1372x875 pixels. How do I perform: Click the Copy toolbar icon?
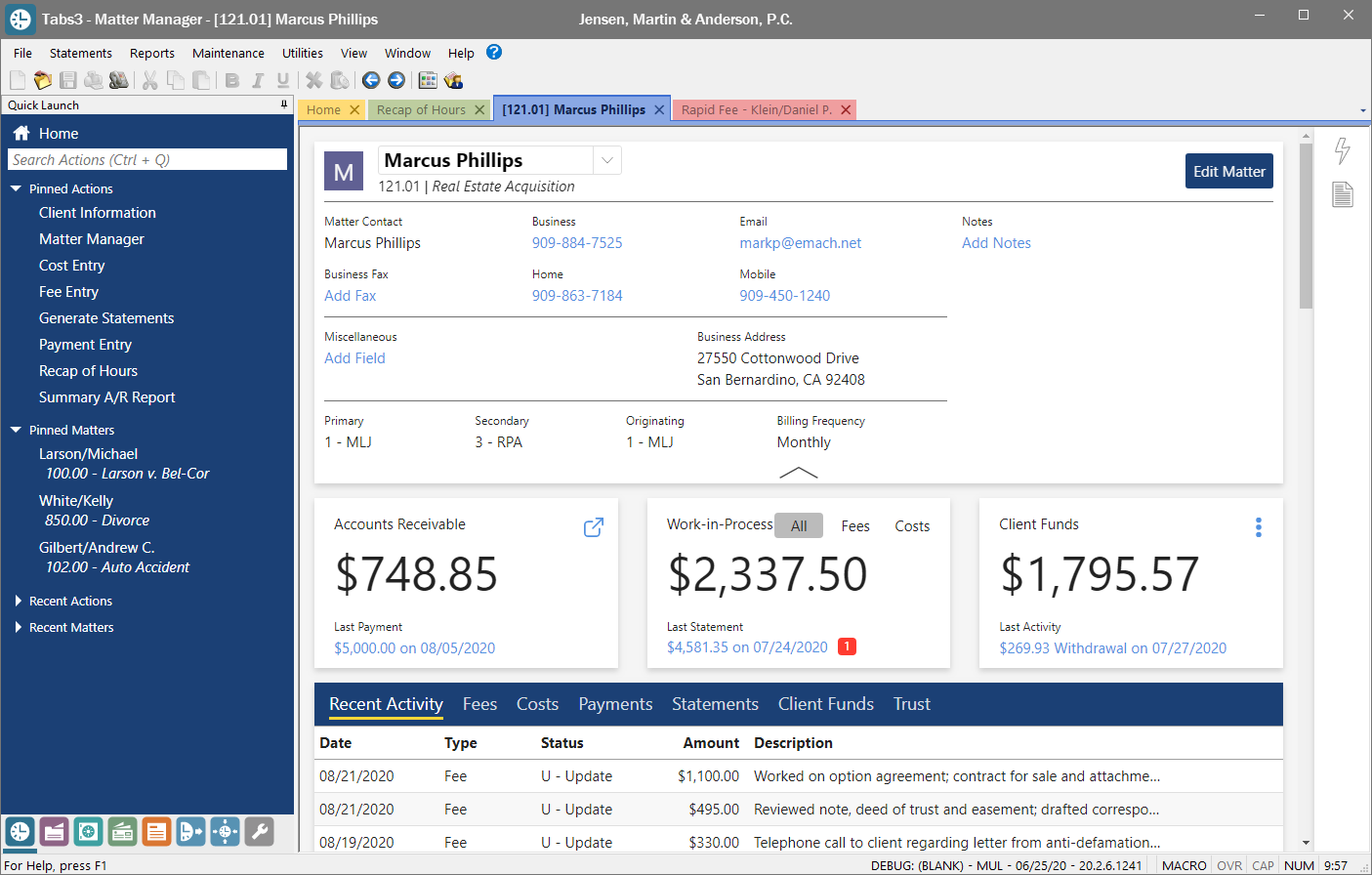point(176,80)
